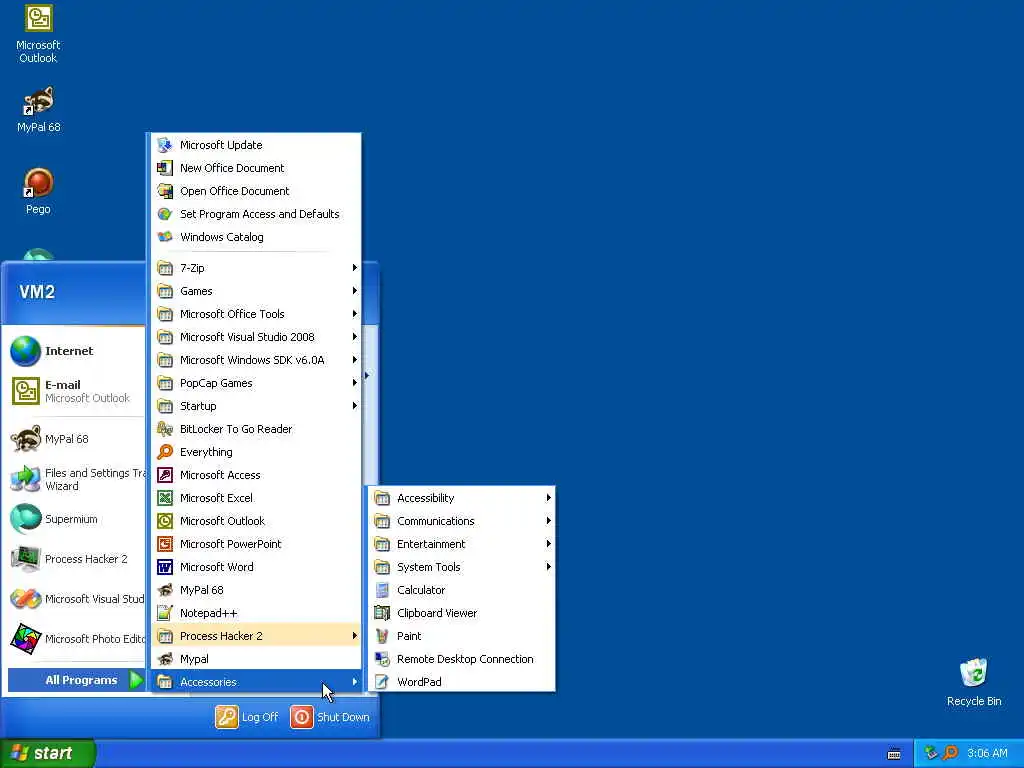
Task: Open Calculator in Accessories
Action: [x=462, y=590]
